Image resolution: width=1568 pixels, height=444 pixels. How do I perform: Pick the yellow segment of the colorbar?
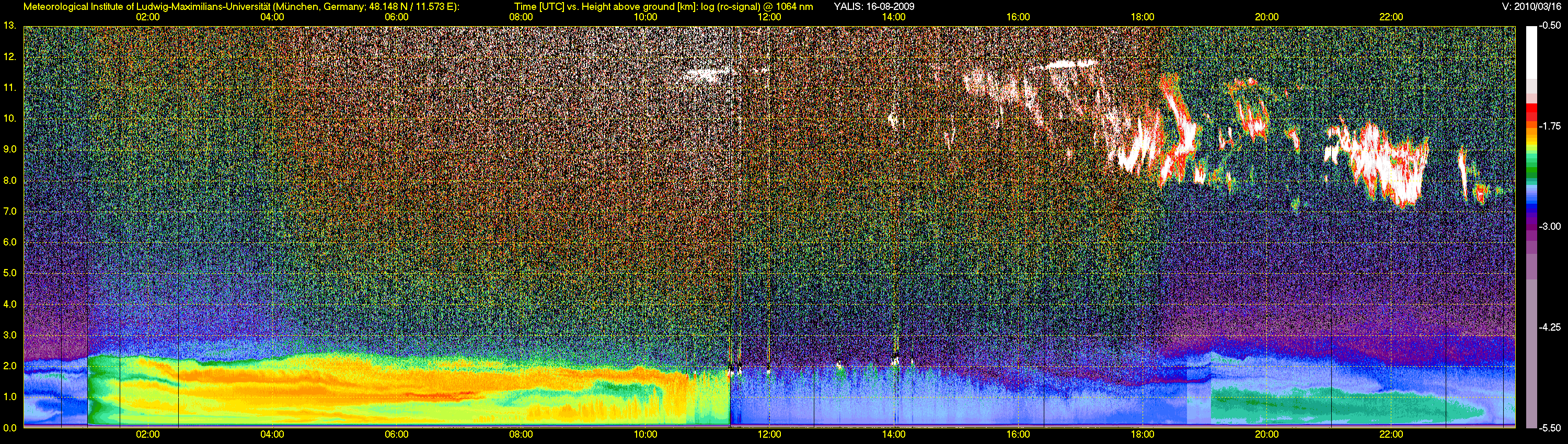pyautogui.click(x=1532, y=144)
